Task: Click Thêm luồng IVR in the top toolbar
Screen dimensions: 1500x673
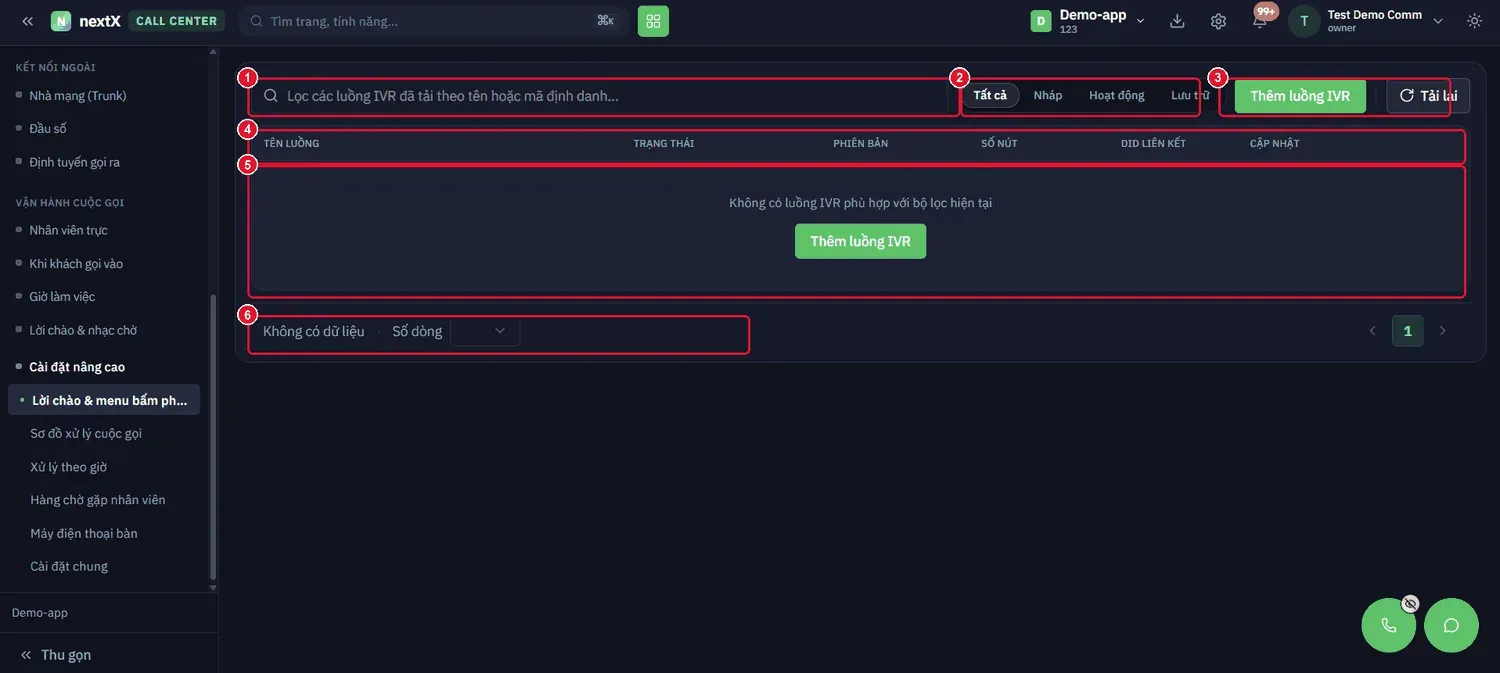Action: pyautogui.click(x=1300, y=96)
